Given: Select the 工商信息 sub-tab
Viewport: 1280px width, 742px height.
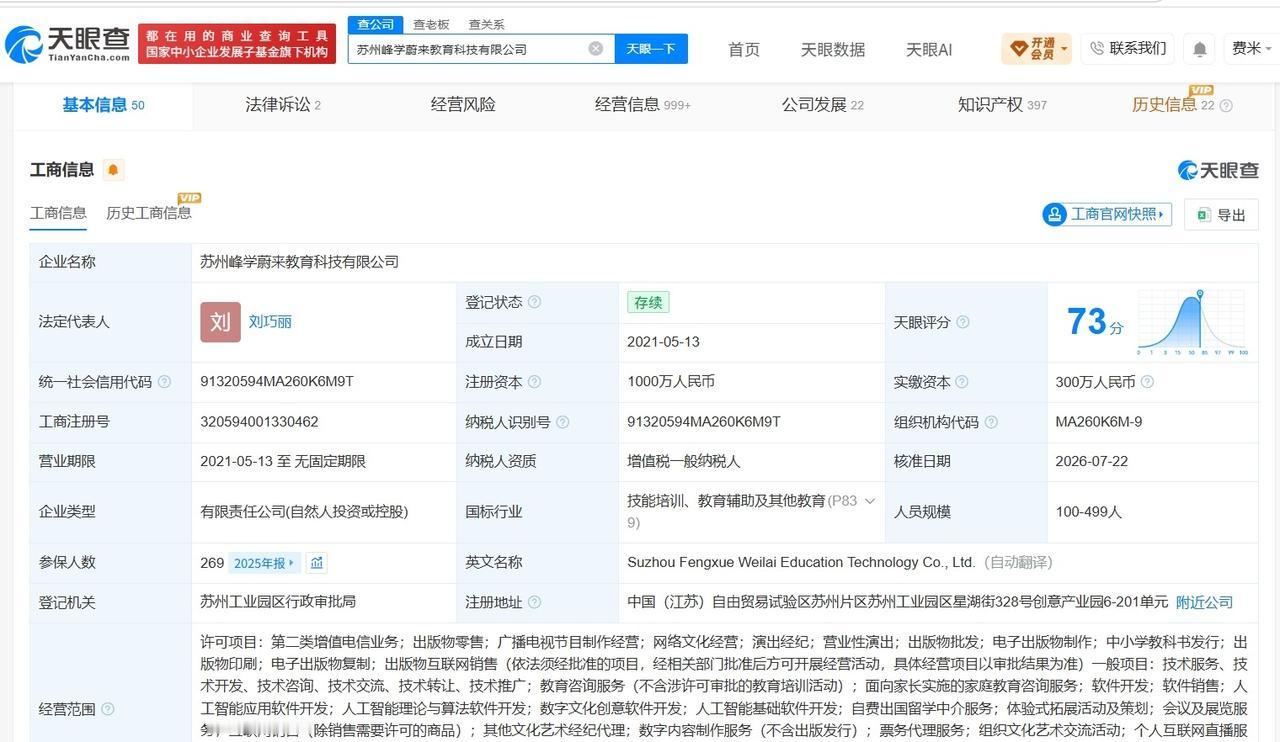Looking at the screenshot, I should (58, 213).
